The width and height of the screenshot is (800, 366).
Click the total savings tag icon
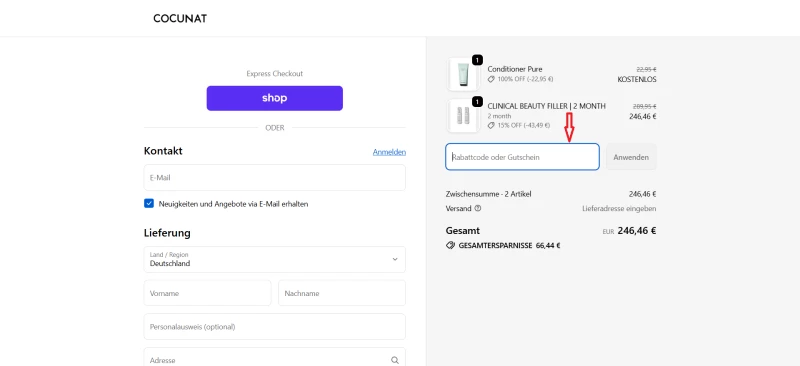click(450, 245)
